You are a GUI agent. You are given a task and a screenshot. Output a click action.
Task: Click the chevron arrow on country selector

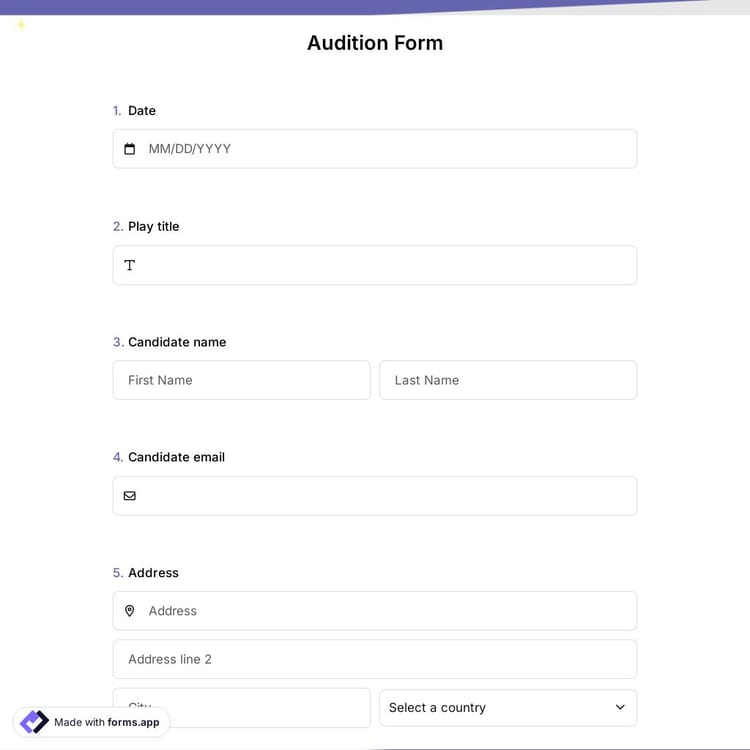pos(620,708)
